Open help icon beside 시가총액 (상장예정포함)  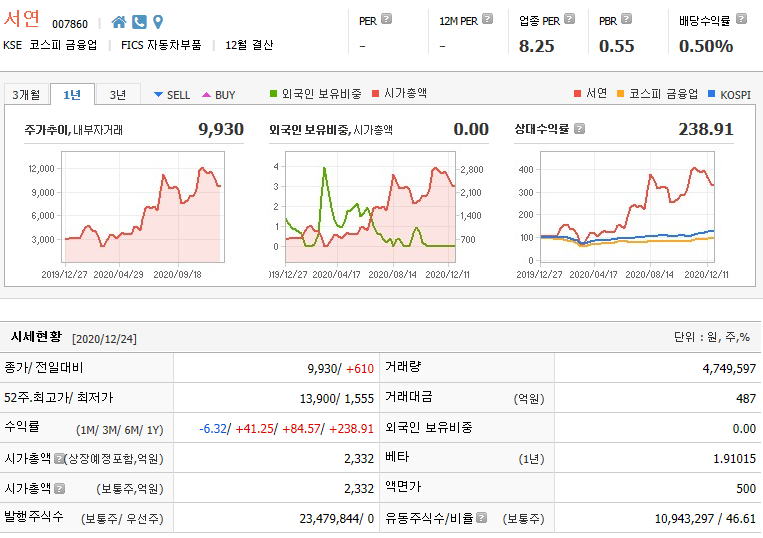pyautogui.click(x=59, y=458)
